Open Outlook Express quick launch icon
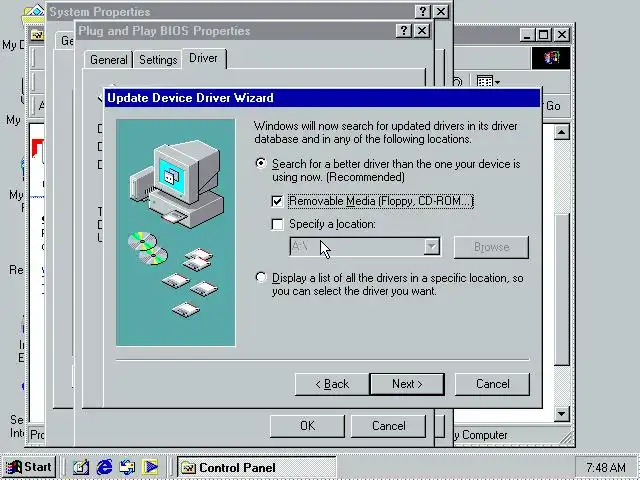The width and height of the screenshot is (640, 480). pyautogui.click(x=127, y=467)
